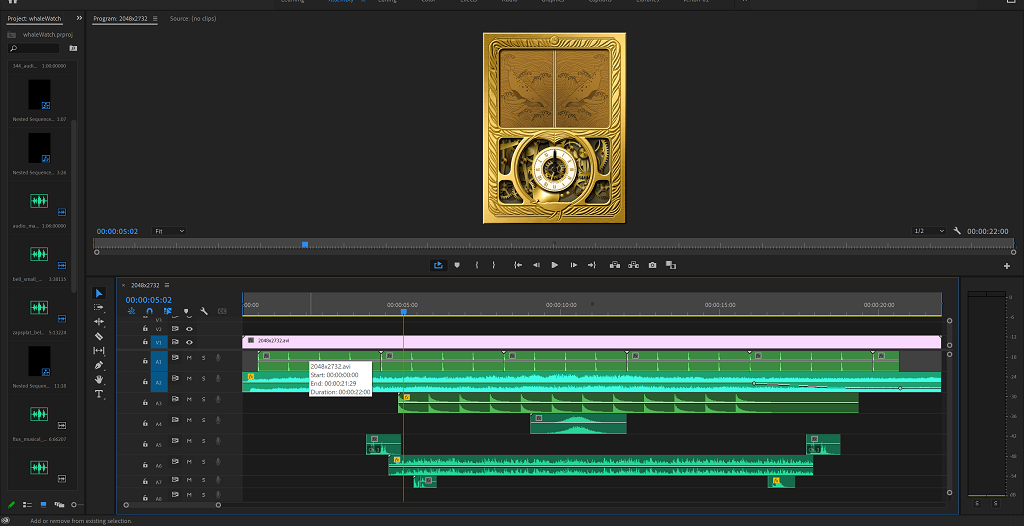Select the Type tool
1024x526 pixels.
point(99,394)
